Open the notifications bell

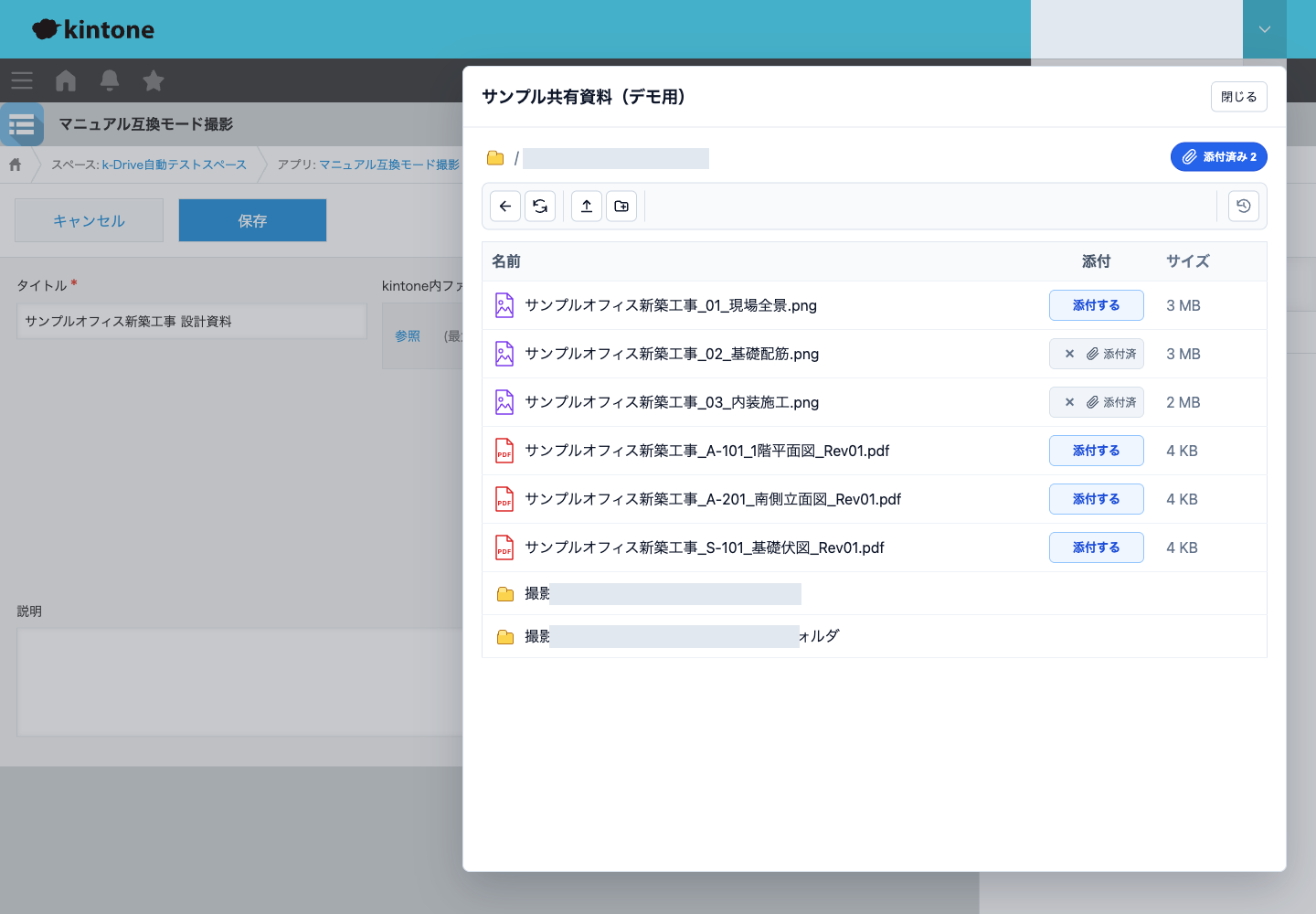click(110, 80)
